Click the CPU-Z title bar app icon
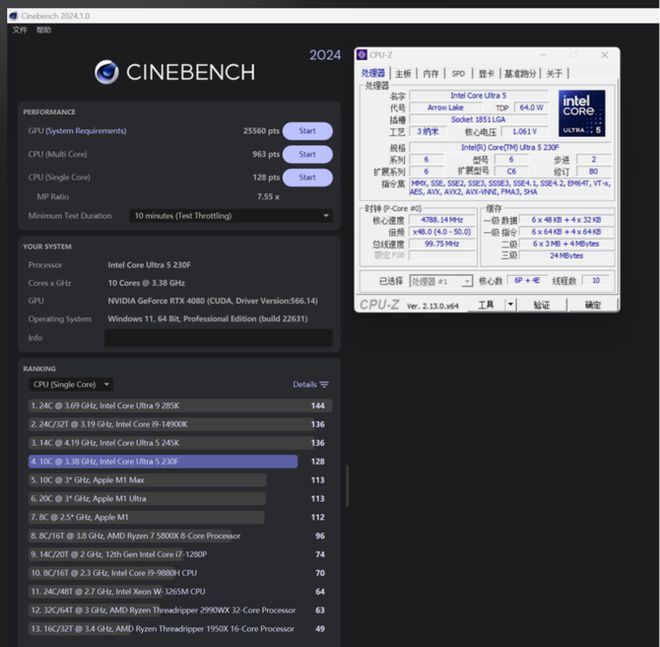This screenshot has height=647, width=660. (x=362, y=55)
